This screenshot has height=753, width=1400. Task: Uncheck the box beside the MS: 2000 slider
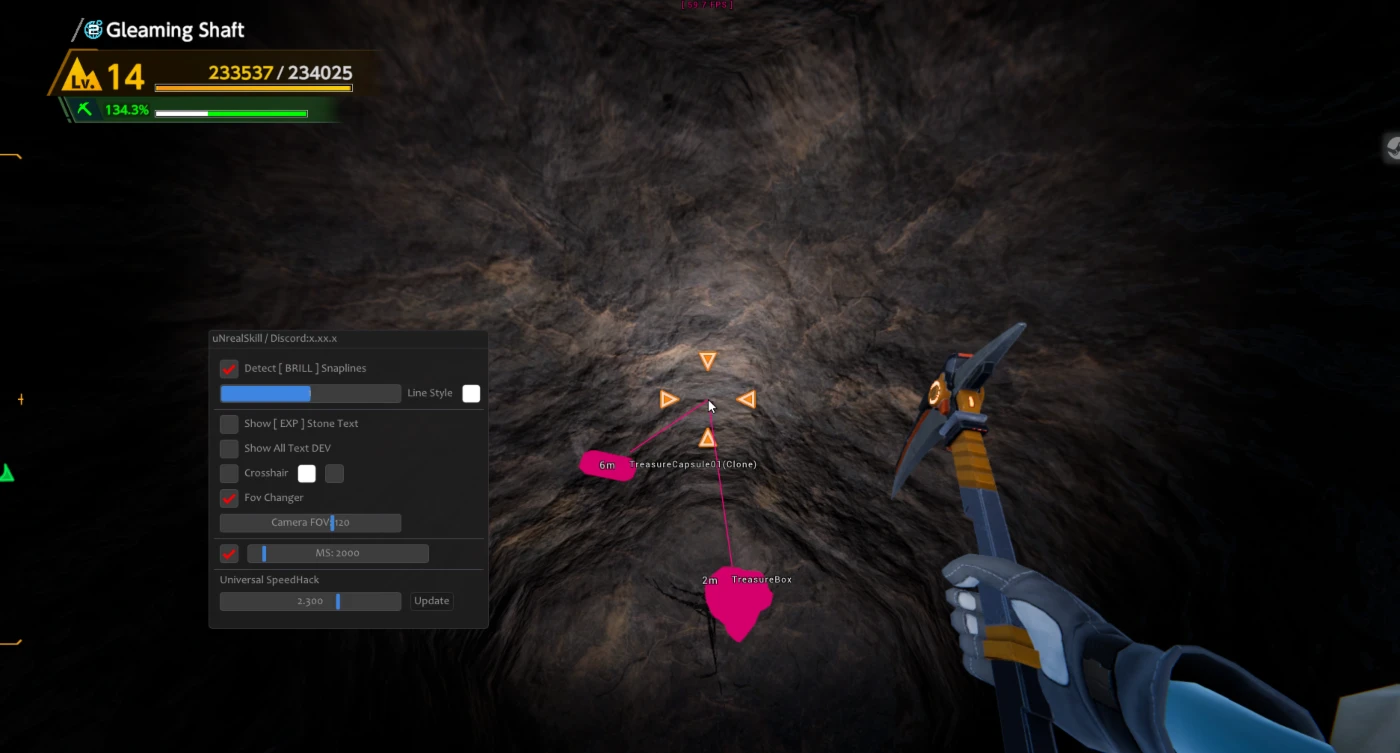229,553
